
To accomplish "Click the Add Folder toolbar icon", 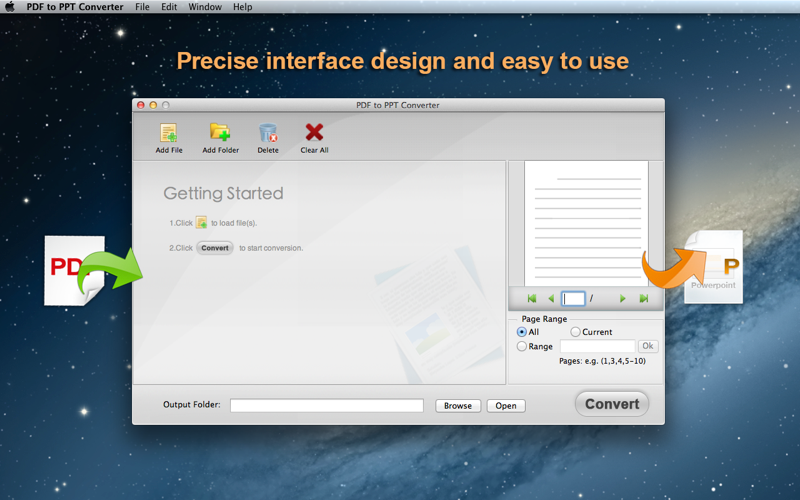I will [220, 133].
